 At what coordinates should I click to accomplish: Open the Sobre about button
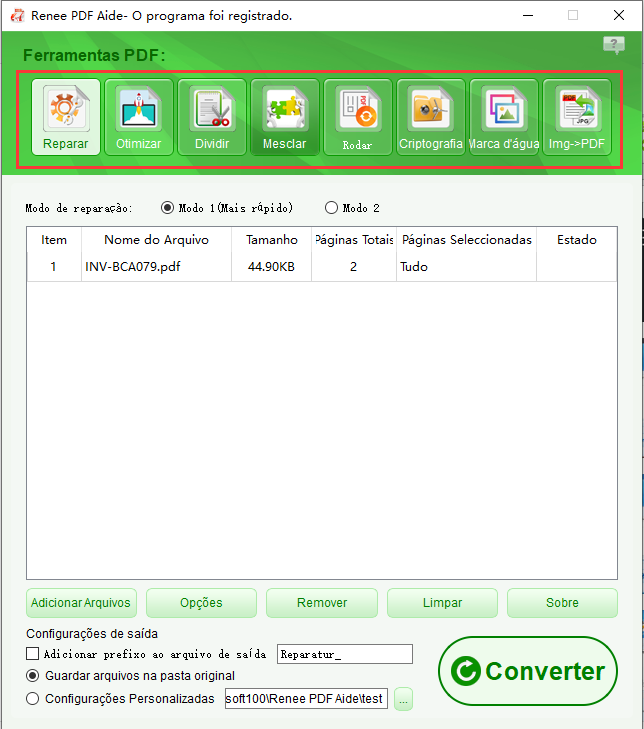[562, 603]
